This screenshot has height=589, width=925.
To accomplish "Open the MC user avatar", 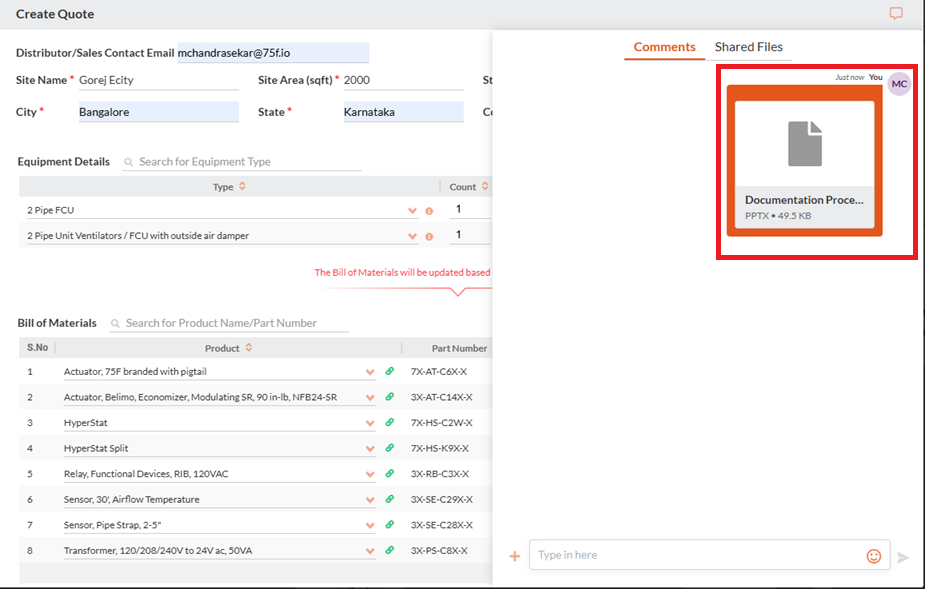I will coord(899,84).
